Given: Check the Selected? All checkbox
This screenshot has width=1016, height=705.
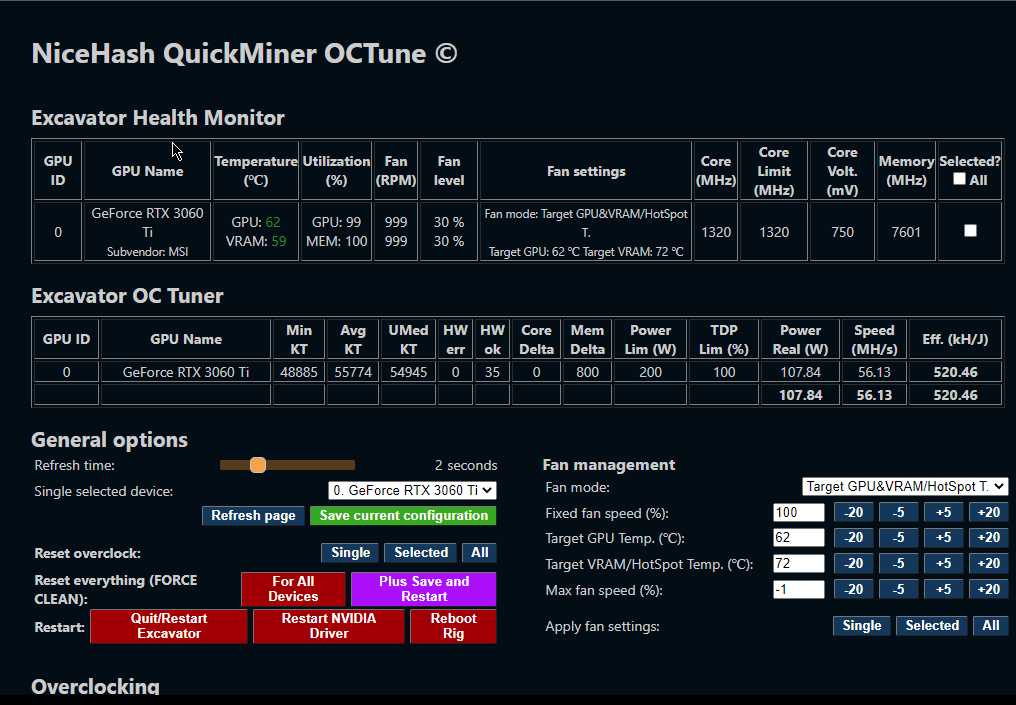Looking at the screenshot, I should pyautogui.click(x=960, y=179).
